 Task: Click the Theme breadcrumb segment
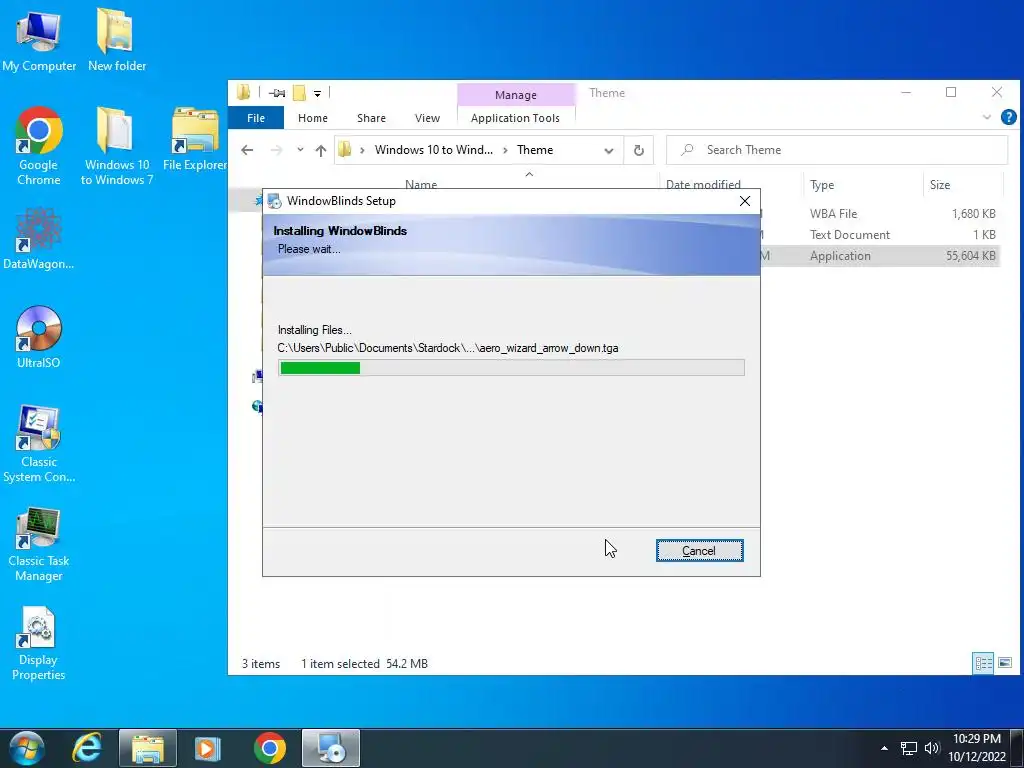pyautogui.click(x=535, y=150)
